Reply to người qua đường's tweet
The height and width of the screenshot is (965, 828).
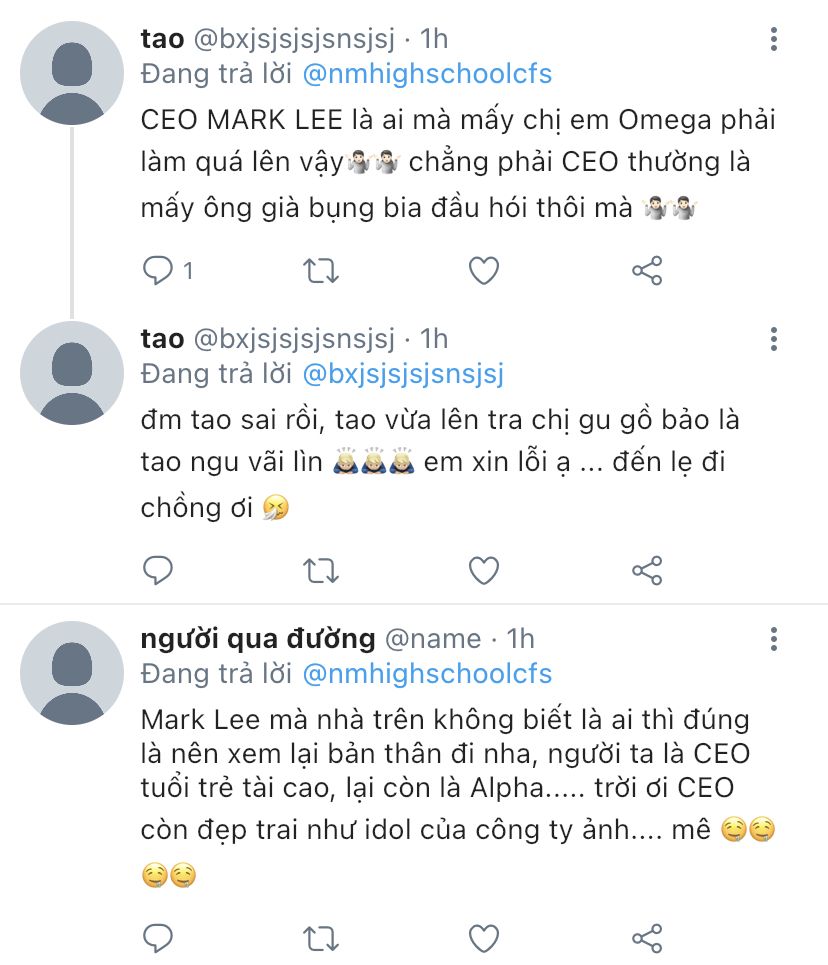tap(158, 939)
